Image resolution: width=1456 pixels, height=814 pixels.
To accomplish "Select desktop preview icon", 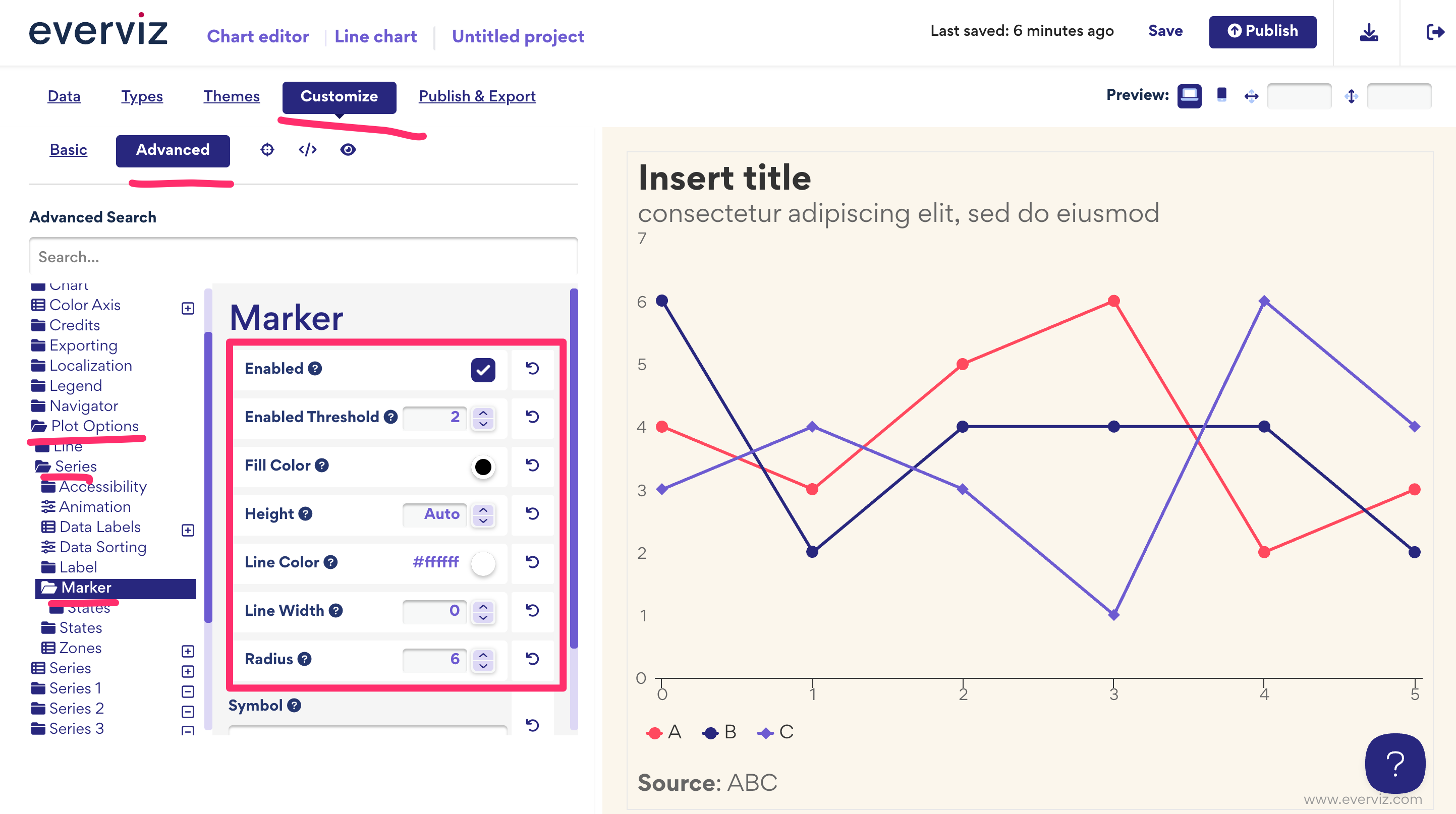I will pos(1189,95).
